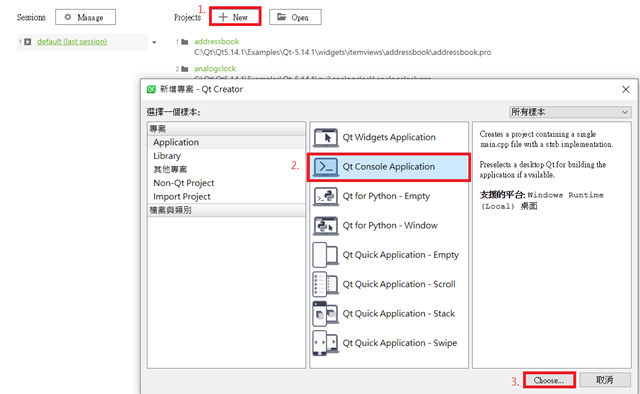Open the default (last session) link
This screenshot has height=394, width=640.
pos(72,42)
